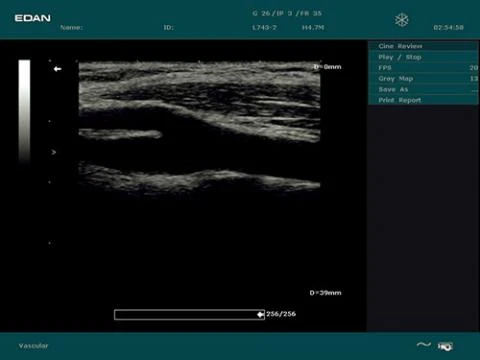This screenshot has height=360, width=480.
Task: Adjust the Grey Map setting
Action: click(x=423, y=79)
